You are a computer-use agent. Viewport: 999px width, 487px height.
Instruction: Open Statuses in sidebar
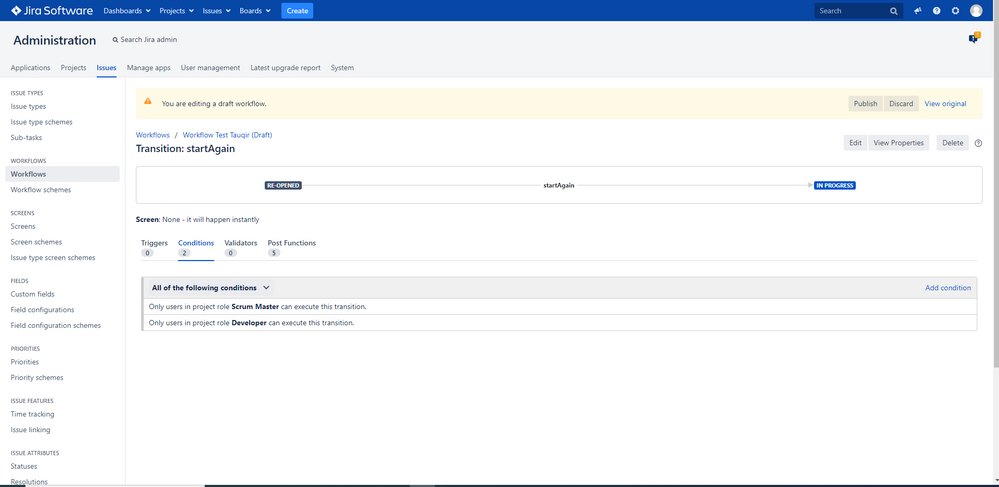24,467
